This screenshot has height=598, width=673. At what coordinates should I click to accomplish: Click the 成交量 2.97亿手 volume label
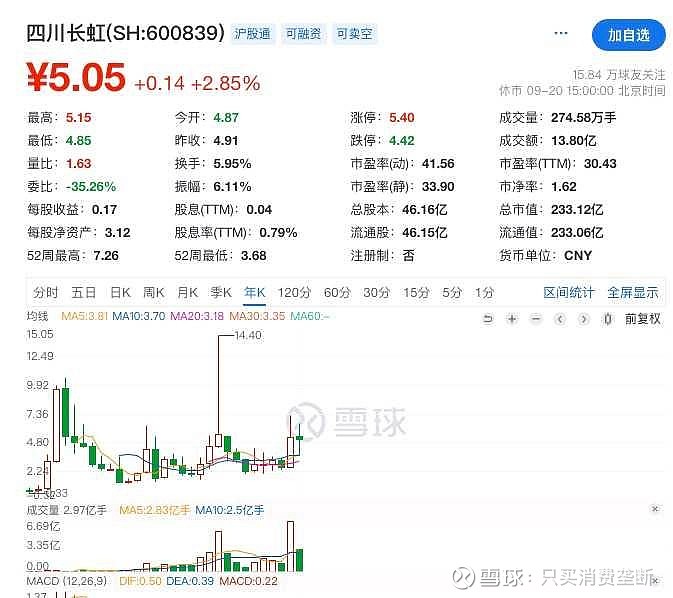pyautogui.click(x=67, y=510)
